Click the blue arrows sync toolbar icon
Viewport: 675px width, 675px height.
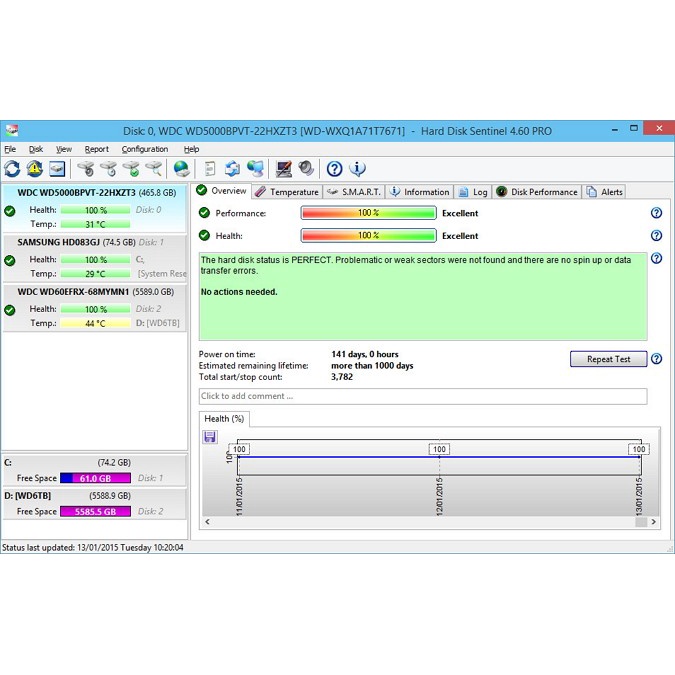pos(232,169)
